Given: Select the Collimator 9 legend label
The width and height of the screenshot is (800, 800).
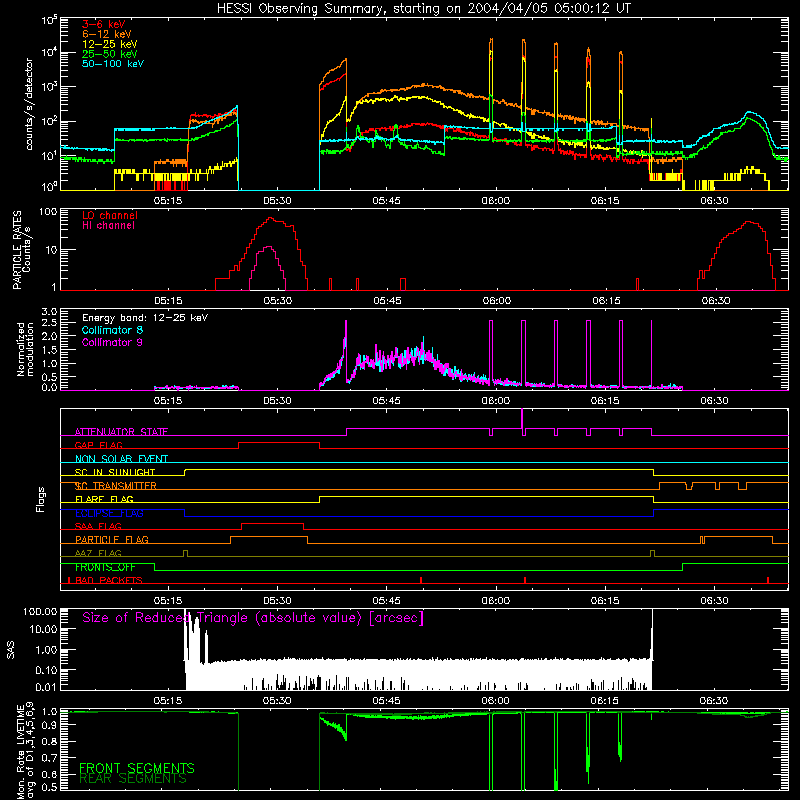Looking at the screenshot, I should click(112, 342).
